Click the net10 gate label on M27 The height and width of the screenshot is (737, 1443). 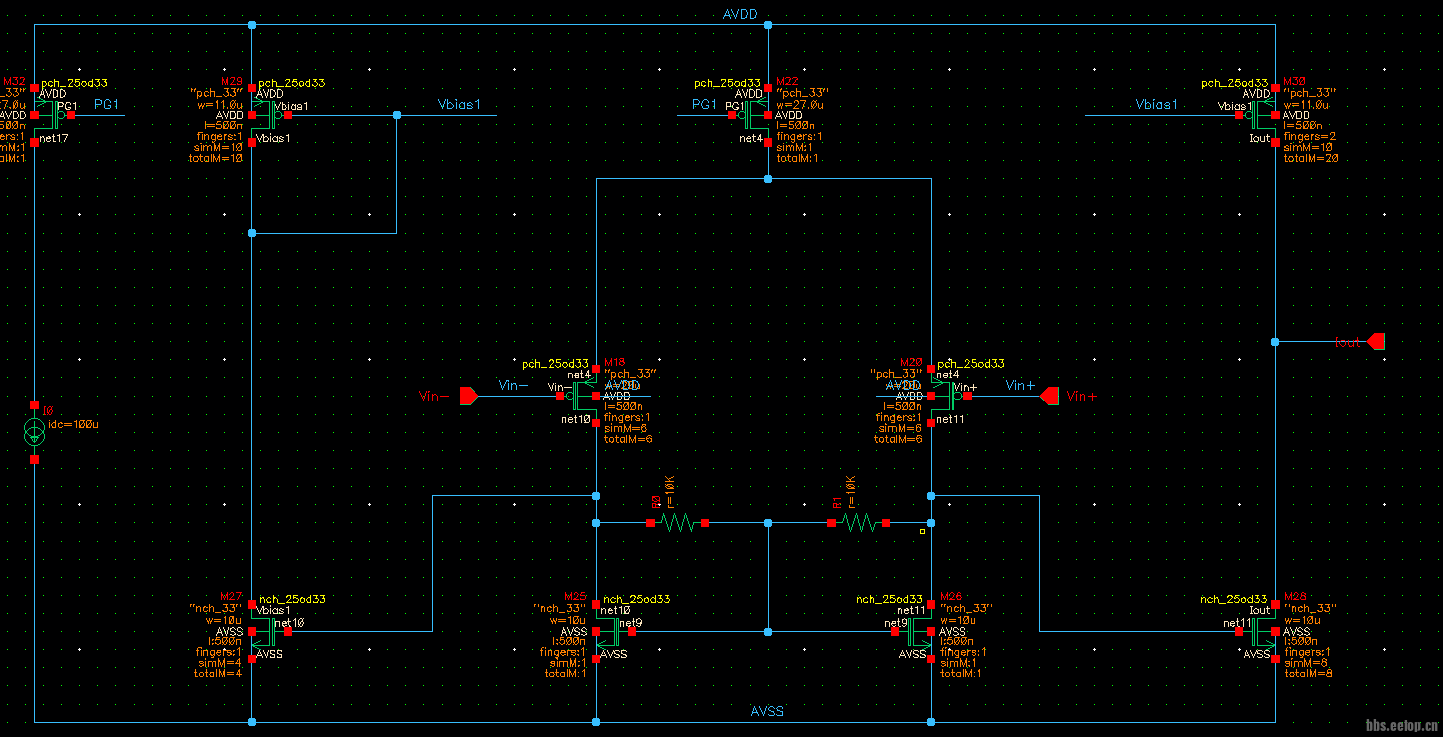(x=288, y=623)
